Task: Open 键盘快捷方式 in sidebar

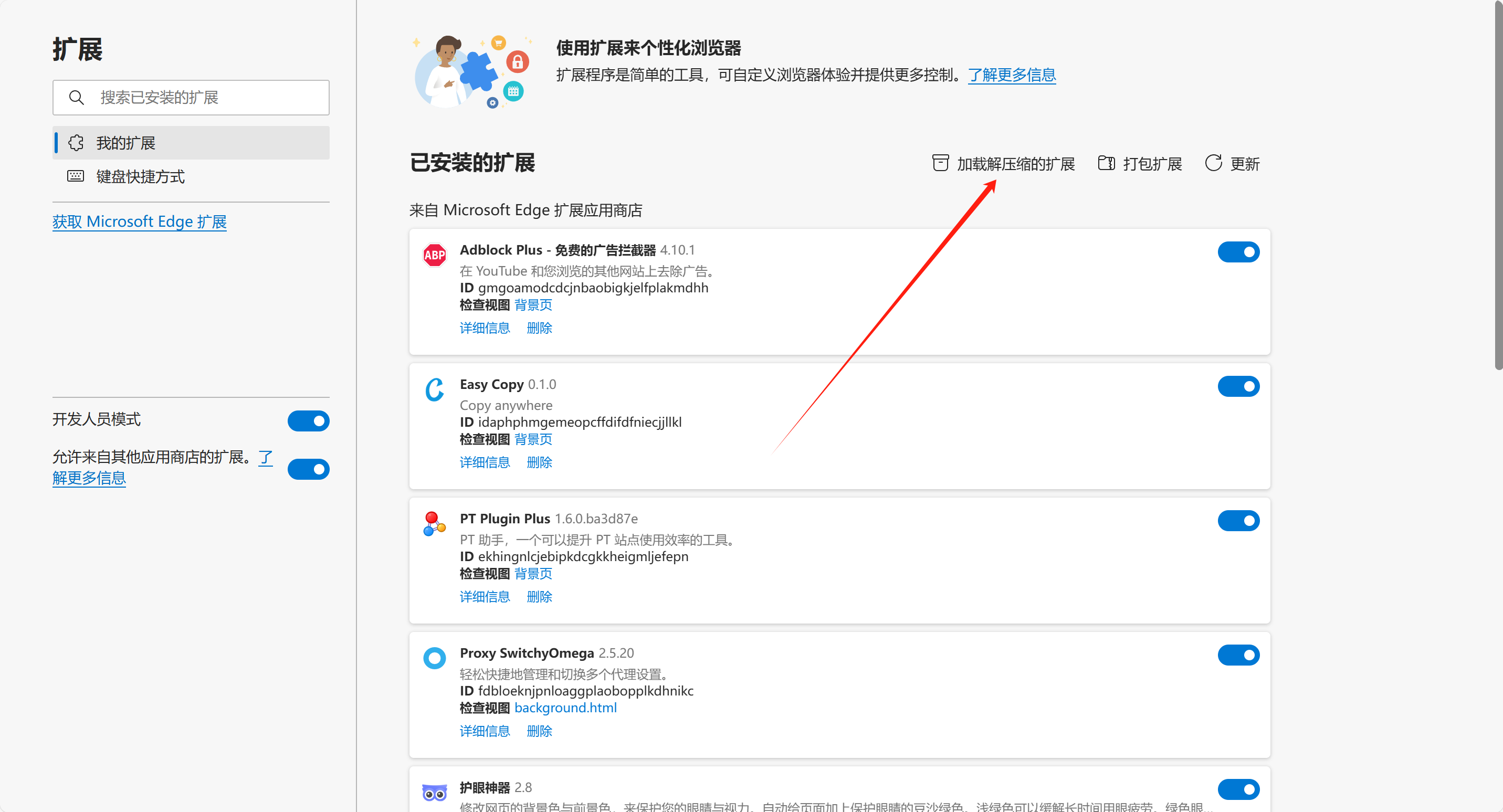Action: pyautogui.click(x=191, y=176)
